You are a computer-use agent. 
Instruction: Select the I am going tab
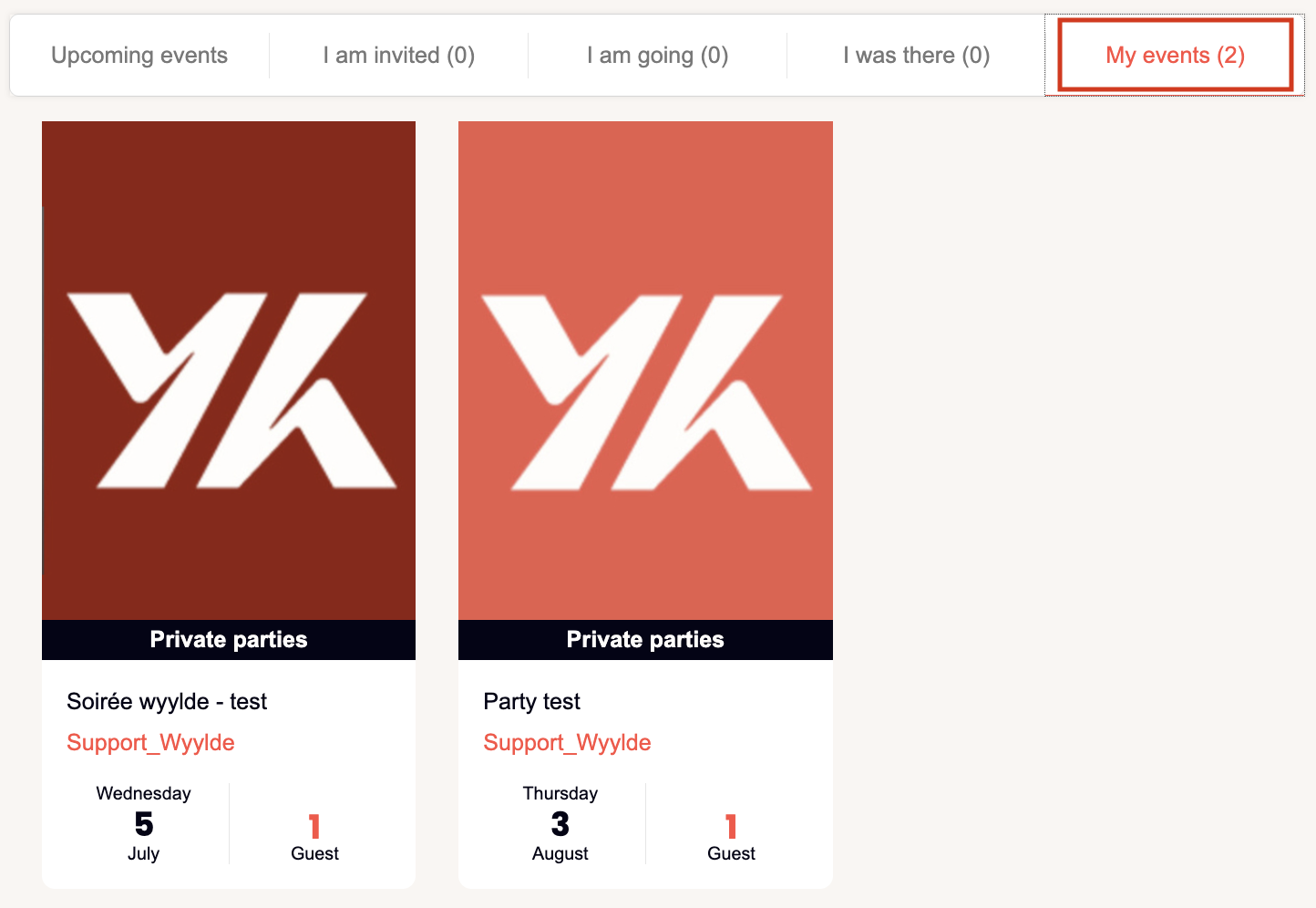[x=657, y=56]
